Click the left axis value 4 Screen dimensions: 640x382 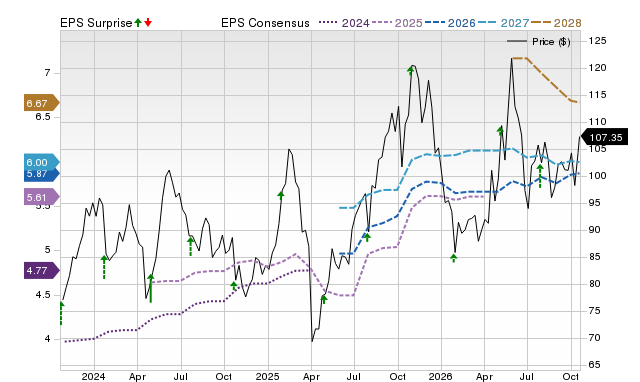click(x=48, y=339)
